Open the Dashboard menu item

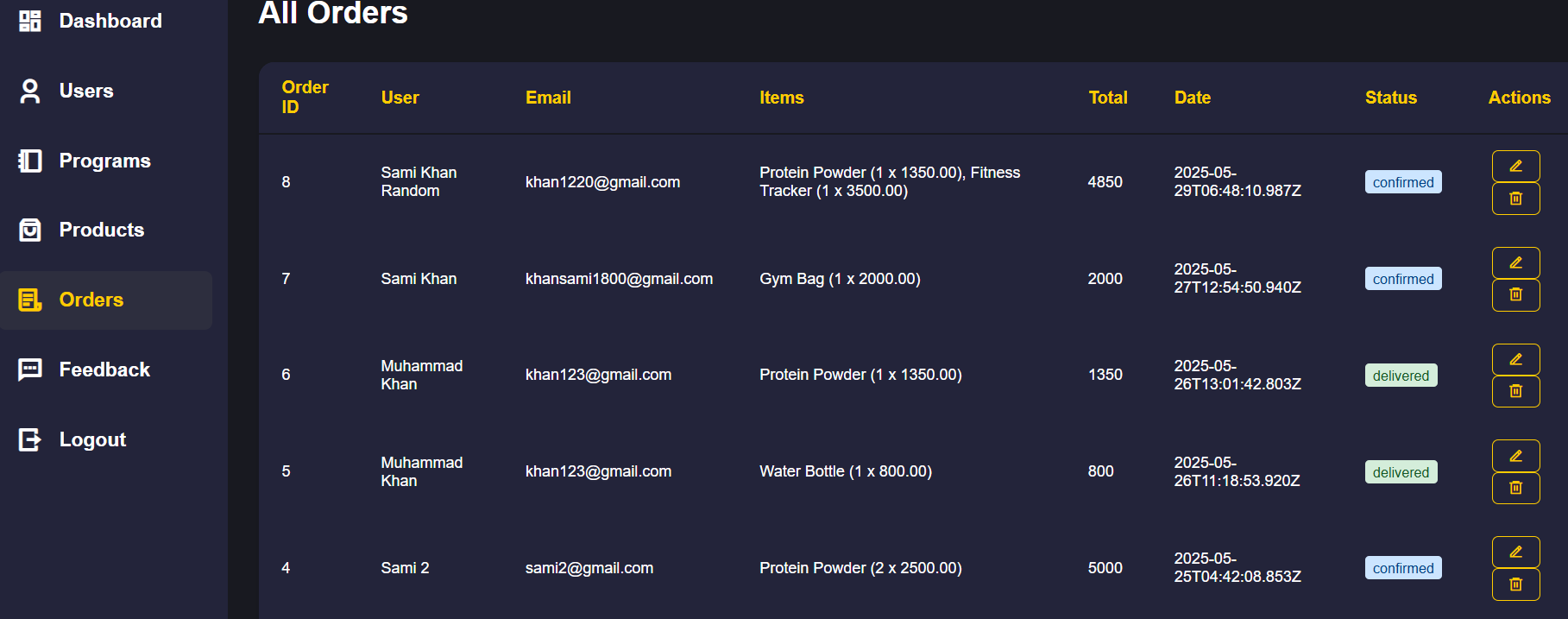(110, 21)
